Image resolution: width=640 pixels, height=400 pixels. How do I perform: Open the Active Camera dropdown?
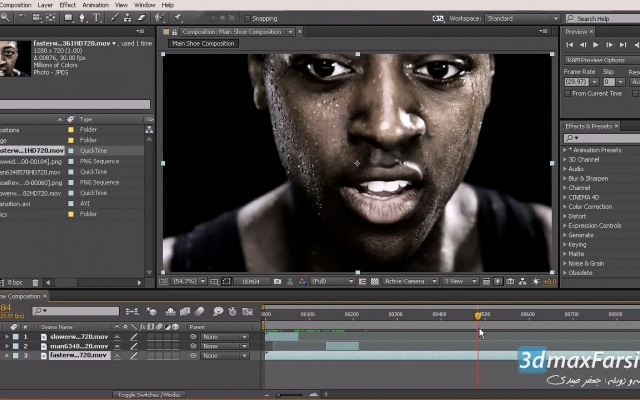click(410, 282)
